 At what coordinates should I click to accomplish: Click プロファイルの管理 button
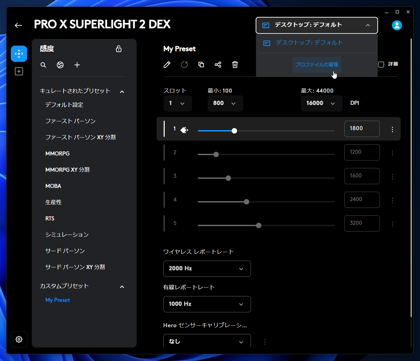317,65
